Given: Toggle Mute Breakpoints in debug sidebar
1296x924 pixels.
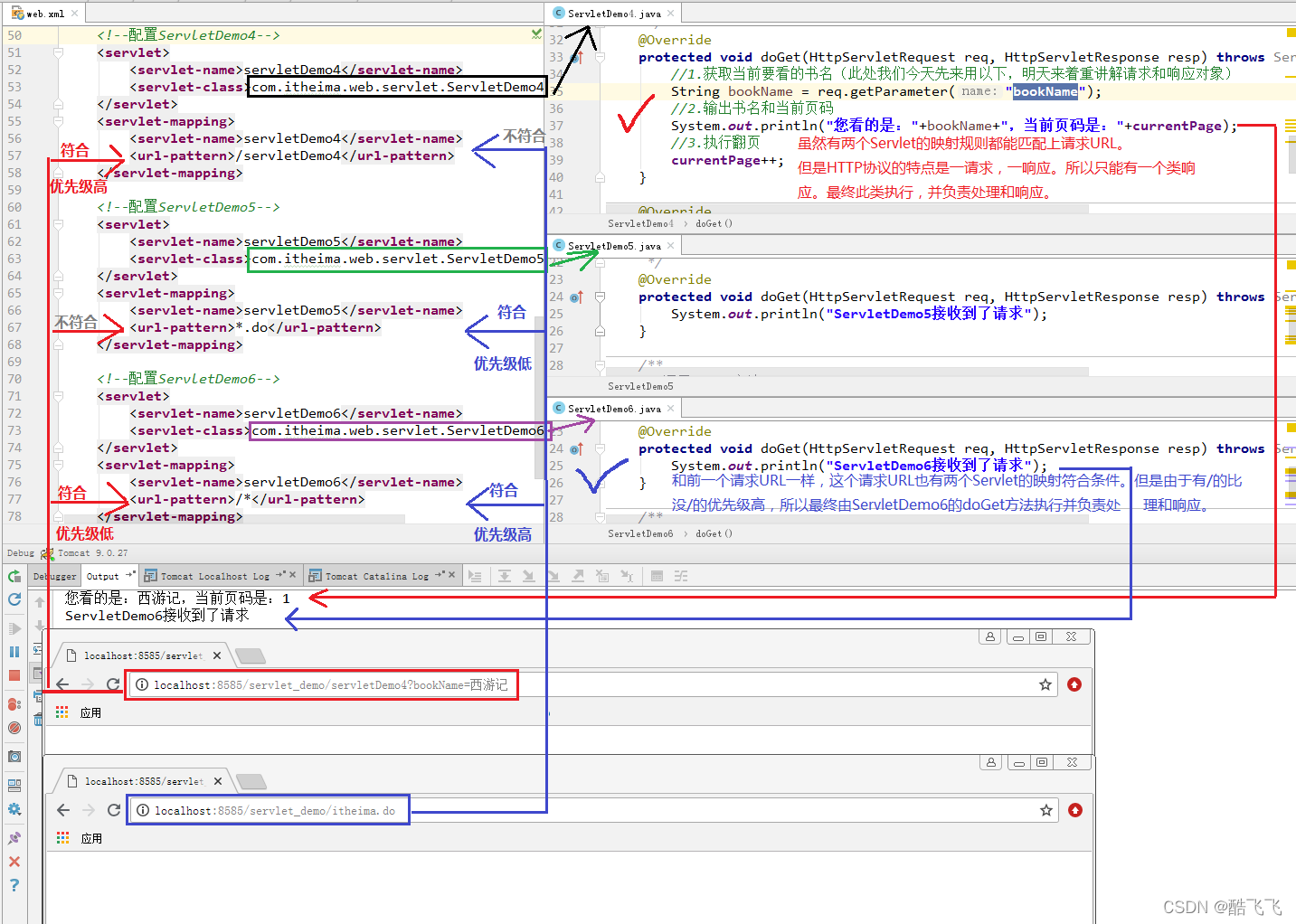Looking at the screenshot, I should [x=14, y=728].
